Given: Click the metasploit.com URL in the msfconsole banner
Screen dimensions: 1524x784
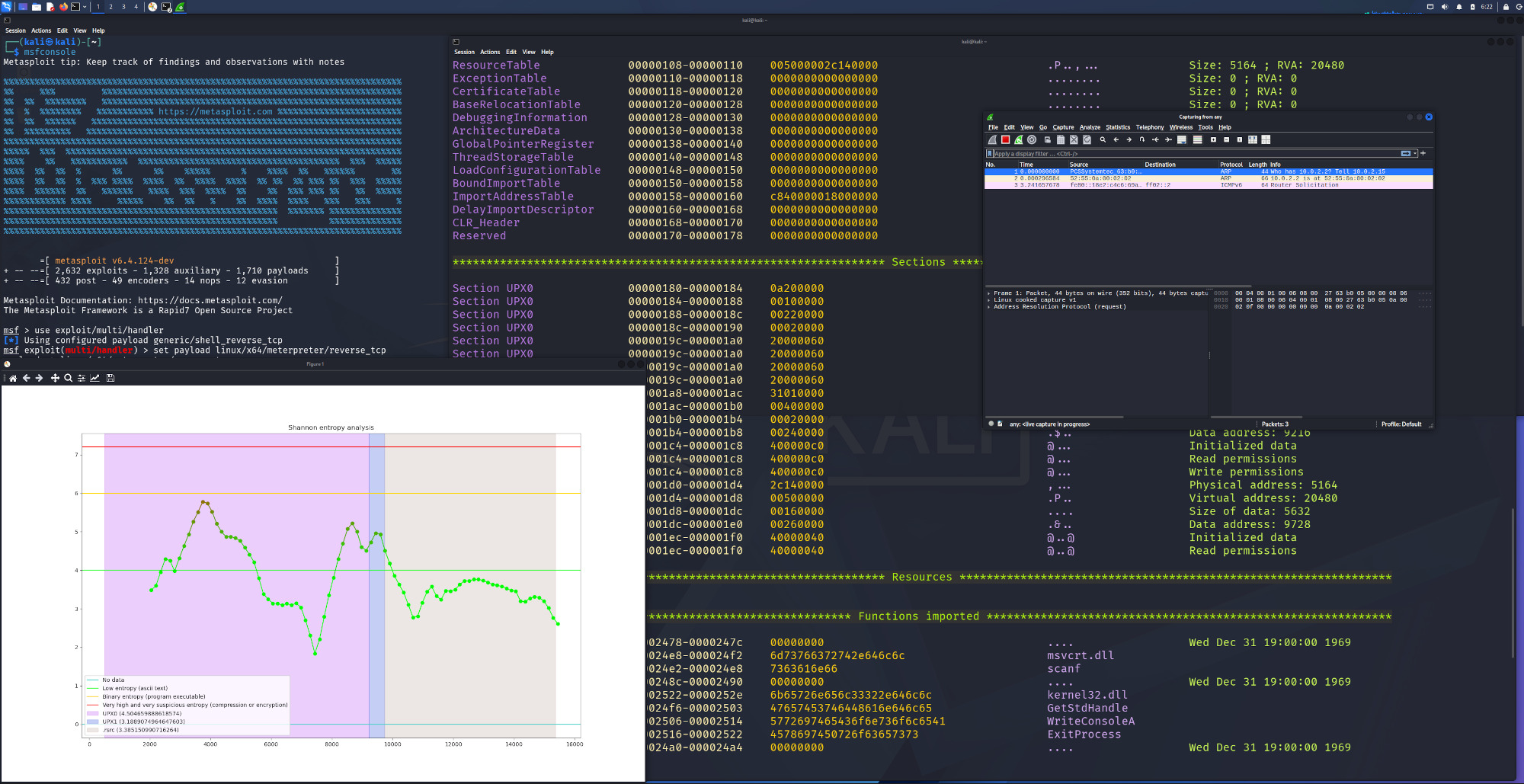Looking at the screenshot, I should coord(216,111).
